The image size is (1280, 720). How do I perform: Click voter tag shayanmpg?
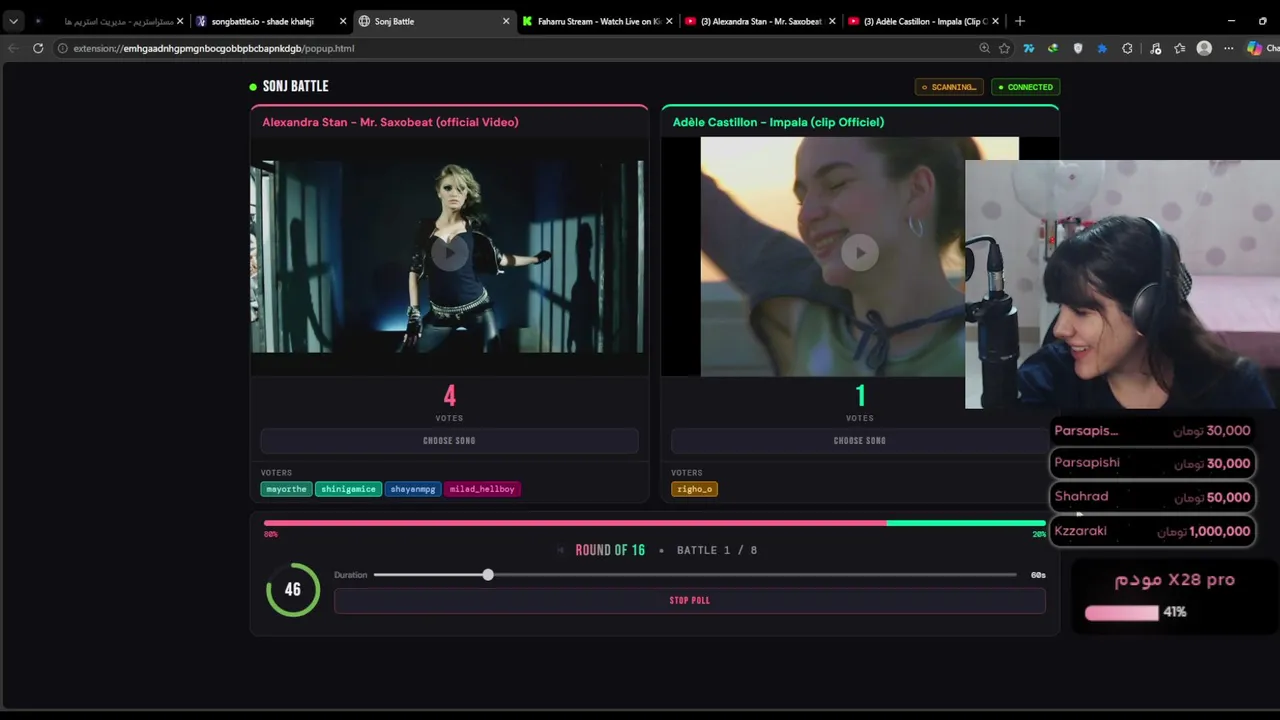click(x=413, y=489)
